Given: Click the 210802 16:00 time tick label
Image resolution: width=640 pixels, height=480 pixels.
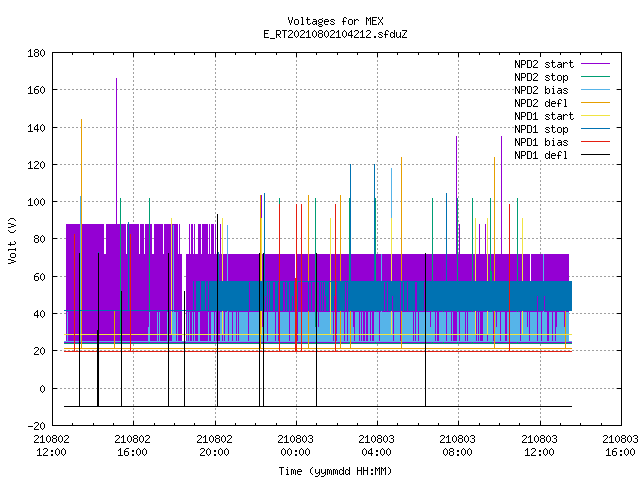Looking at the screenshot, I should coord(133,446).
